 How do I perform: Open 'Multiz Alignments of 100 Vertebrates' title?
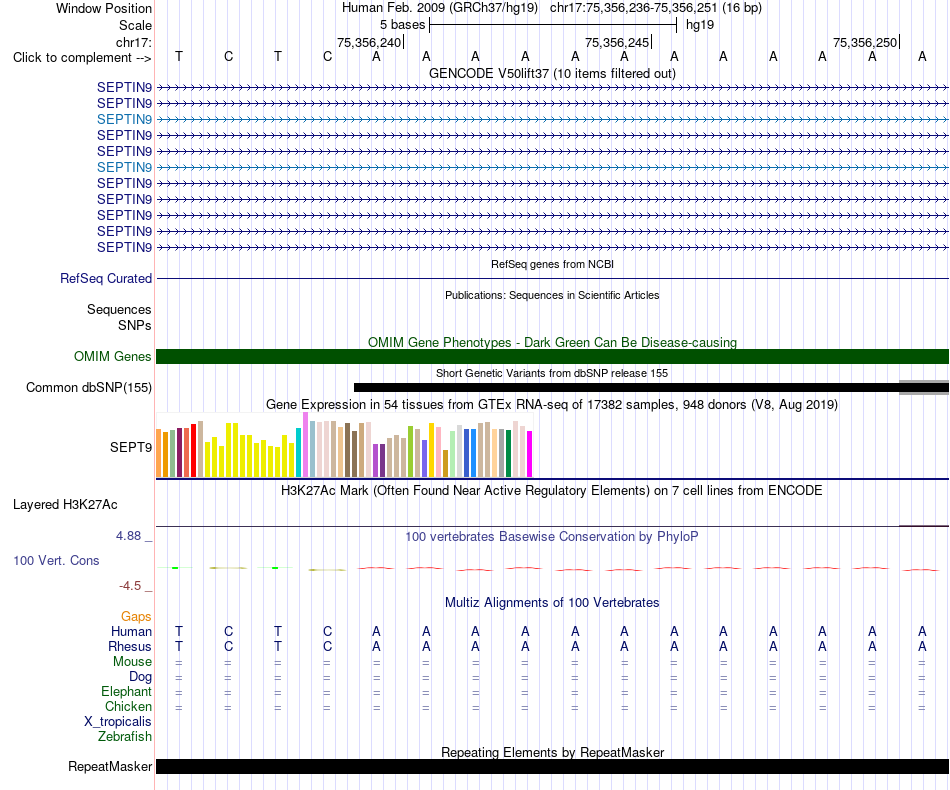coord(552,602)
